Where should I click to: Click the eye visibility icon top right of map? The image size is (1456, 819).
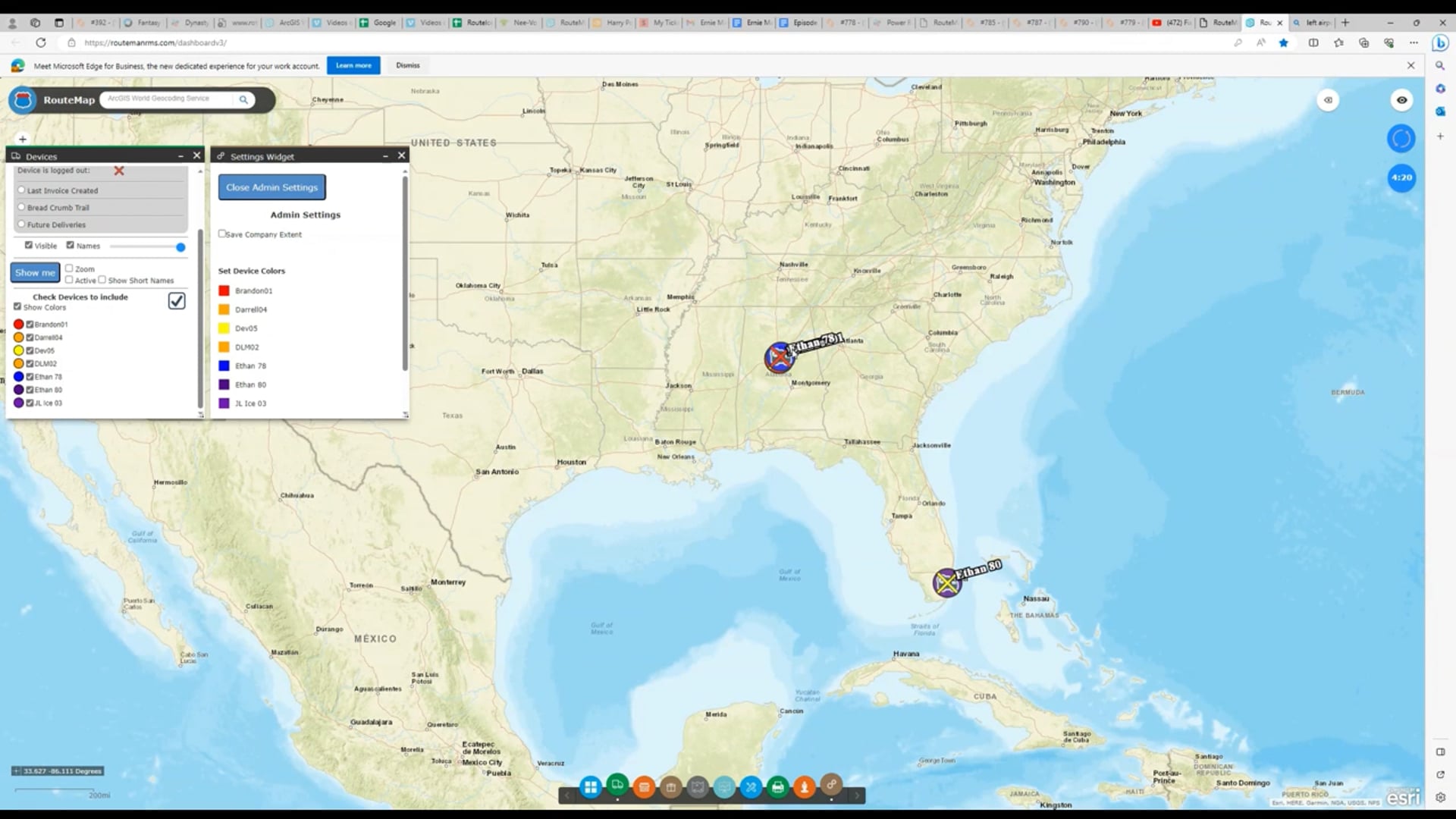tap(1401, 100)
